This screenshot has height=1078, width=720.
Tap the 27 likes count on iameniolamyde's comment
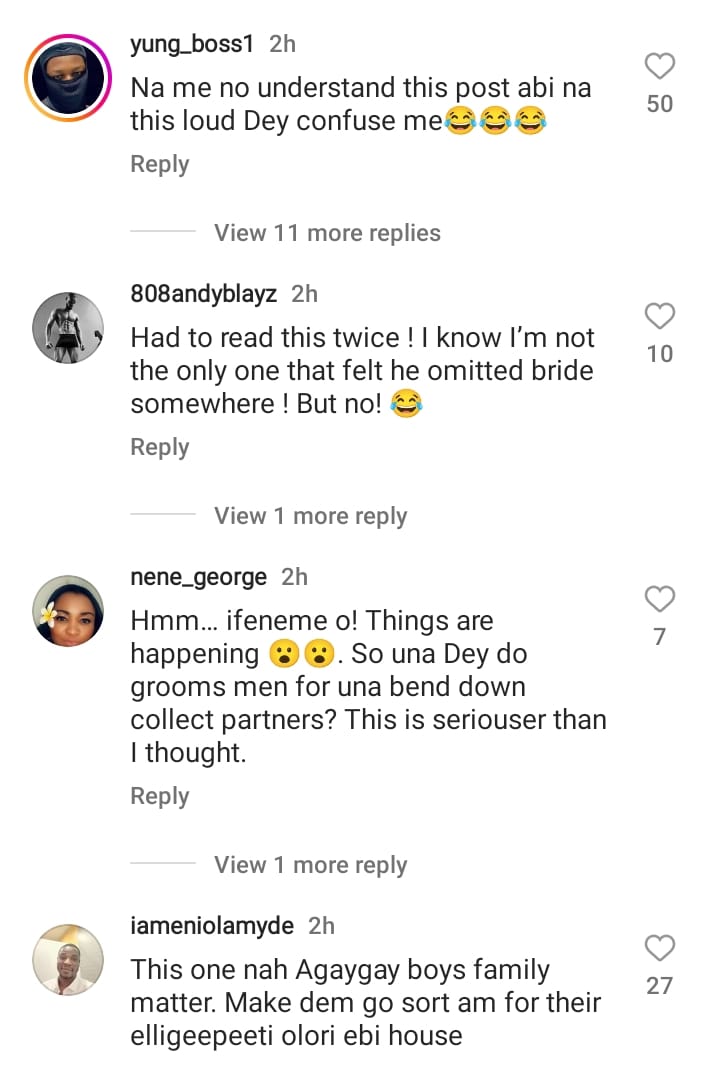[x=659, y=985]
